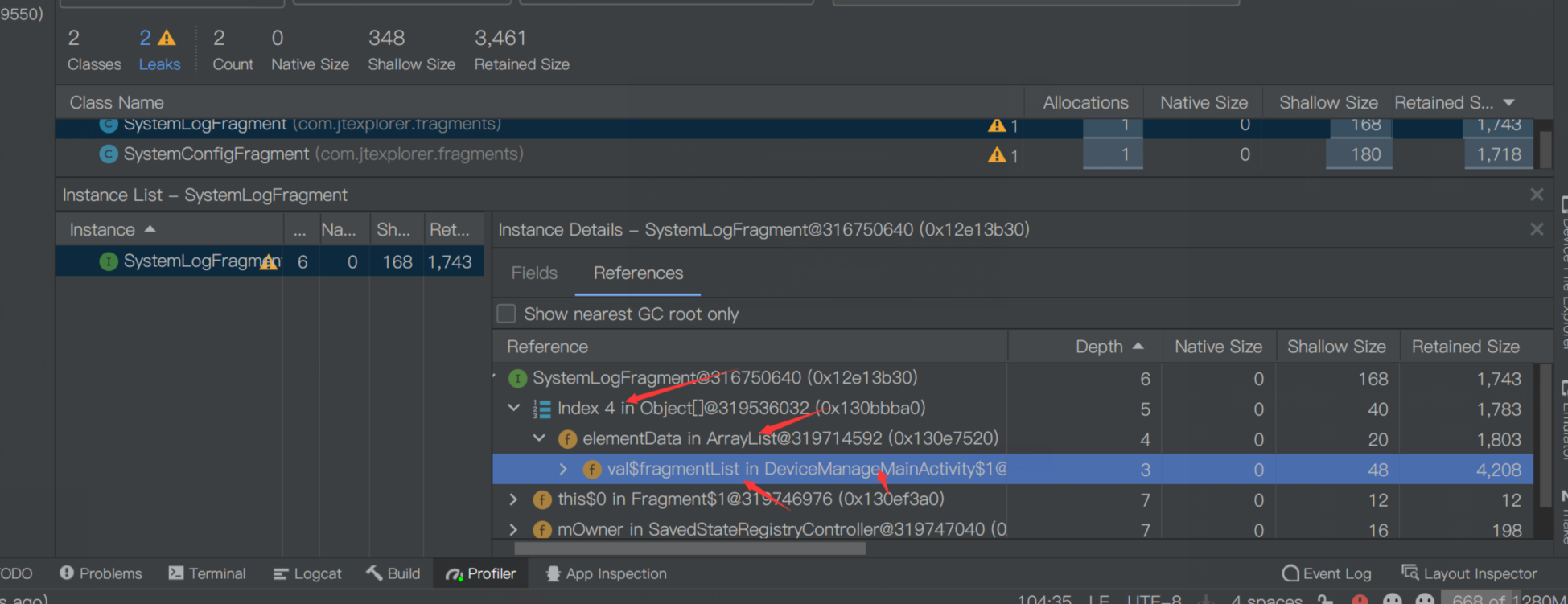The width and height of the screenshot is (1568, 604).
Task: Select the References tab
Action: pyautogui.click(x=638, y=273)
